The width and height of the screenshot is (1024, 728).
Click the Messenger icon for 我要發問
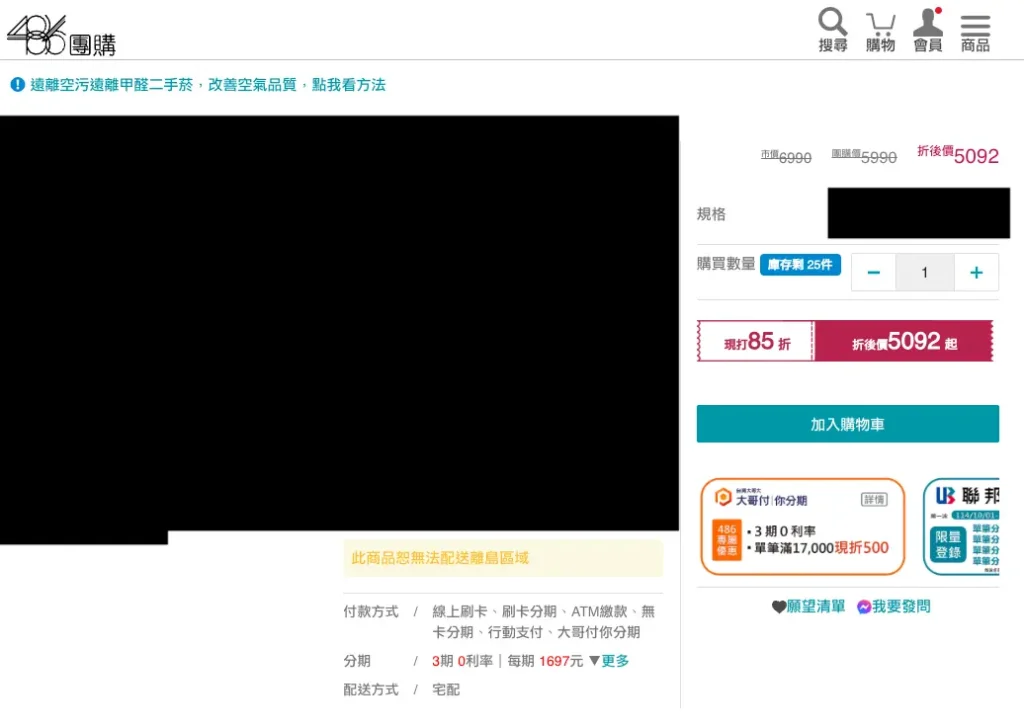click(x=864, y=607)
